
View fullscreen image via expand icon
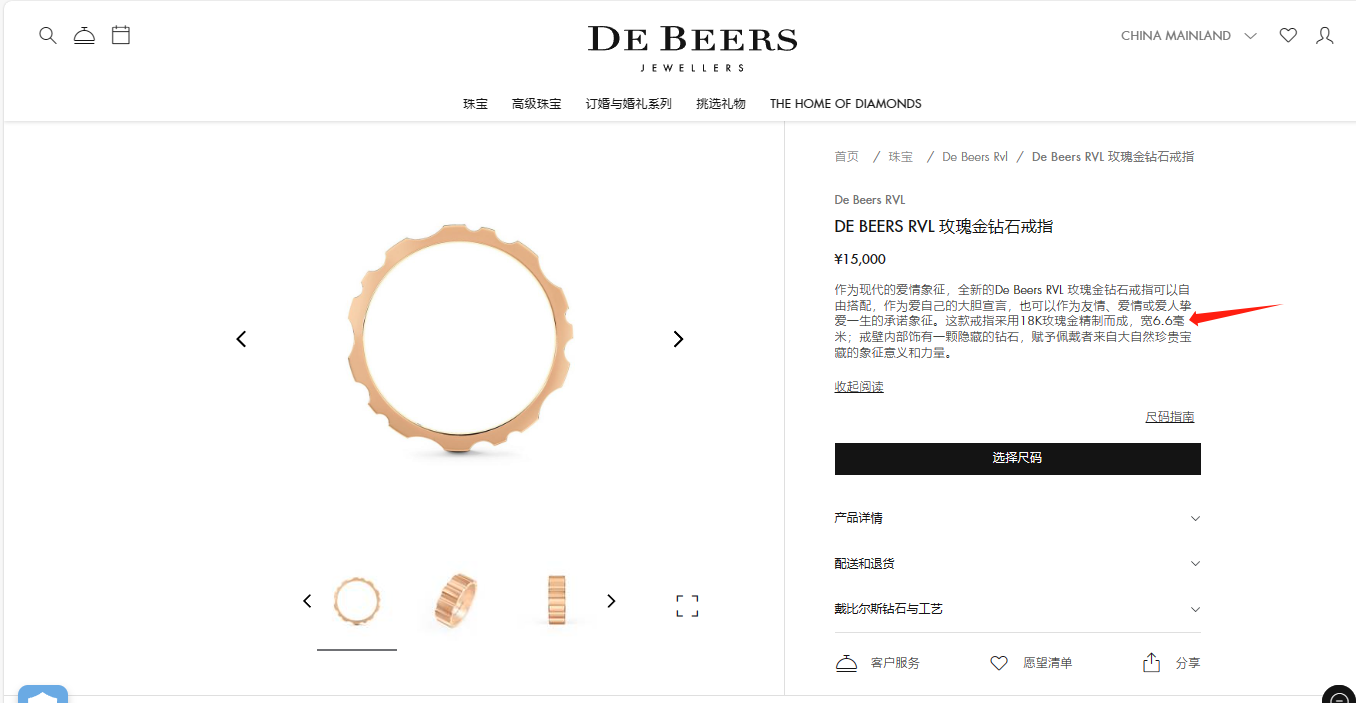tap(687, 606)
